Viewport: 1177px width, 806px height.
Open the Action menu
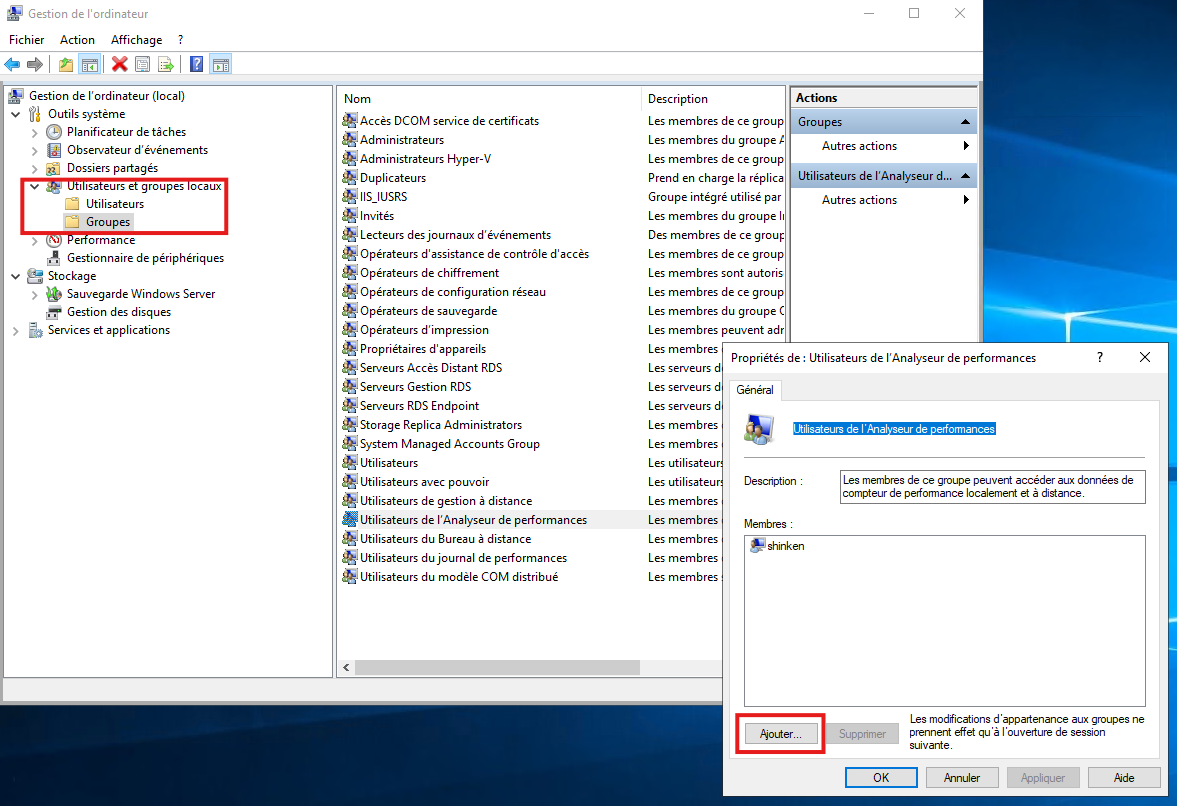click(77, 40)
